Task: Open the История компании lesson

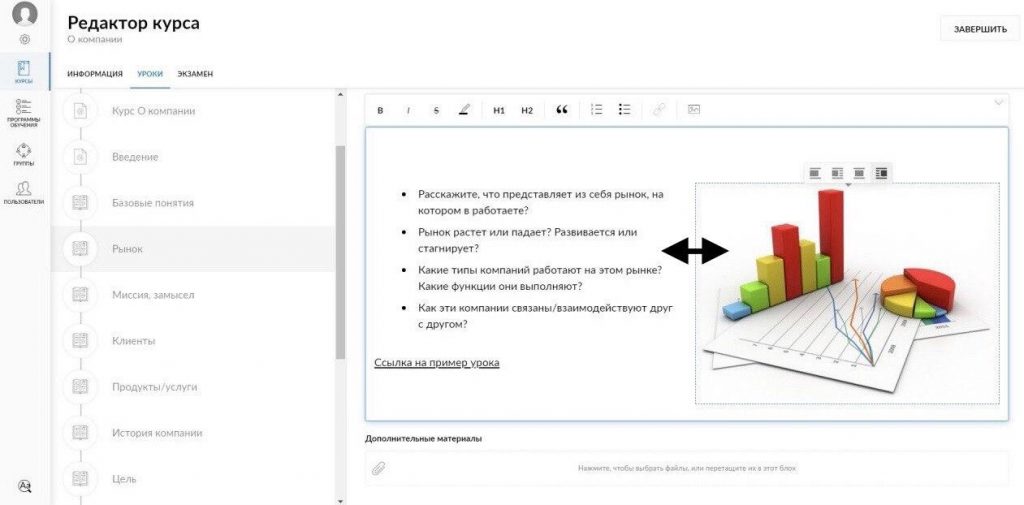Action: pos(193,433)
